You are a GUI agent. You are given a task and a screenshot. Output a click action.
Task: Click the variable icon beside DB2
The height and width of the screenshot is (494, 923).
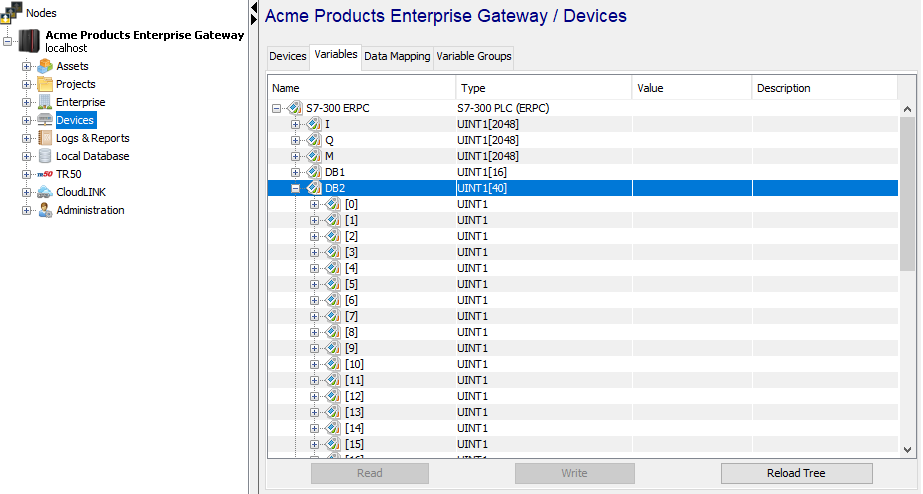tap(314, 188)
